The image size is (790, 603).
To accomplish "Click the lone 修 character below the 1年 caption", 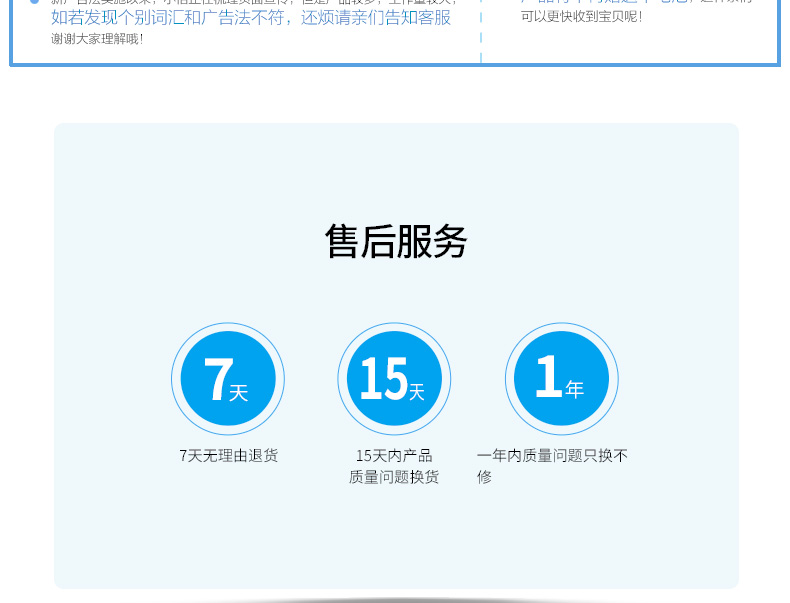I will point(485,478).
